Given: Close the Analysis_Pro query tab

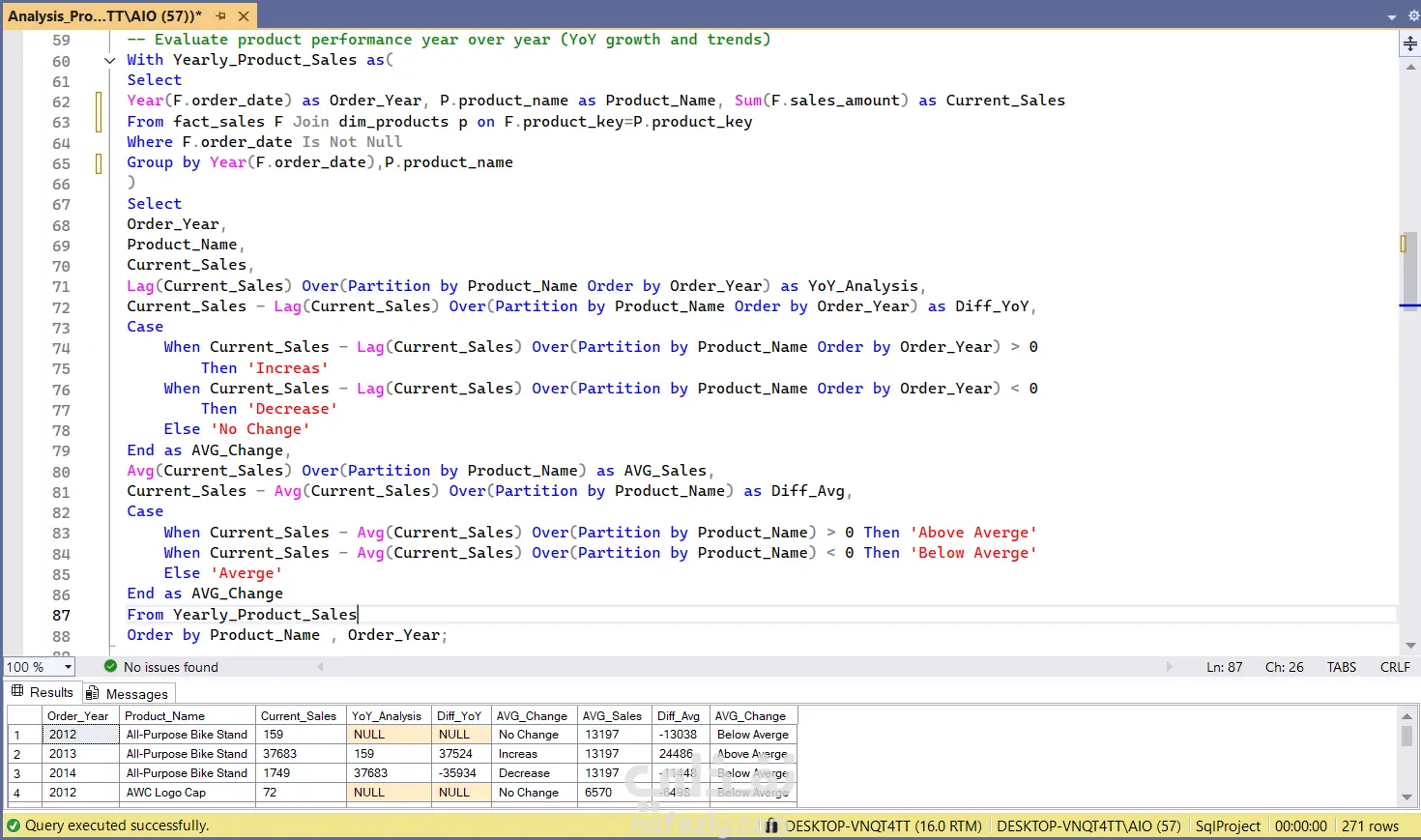Looking at the screenshot, I should click(x=244, y=16).
